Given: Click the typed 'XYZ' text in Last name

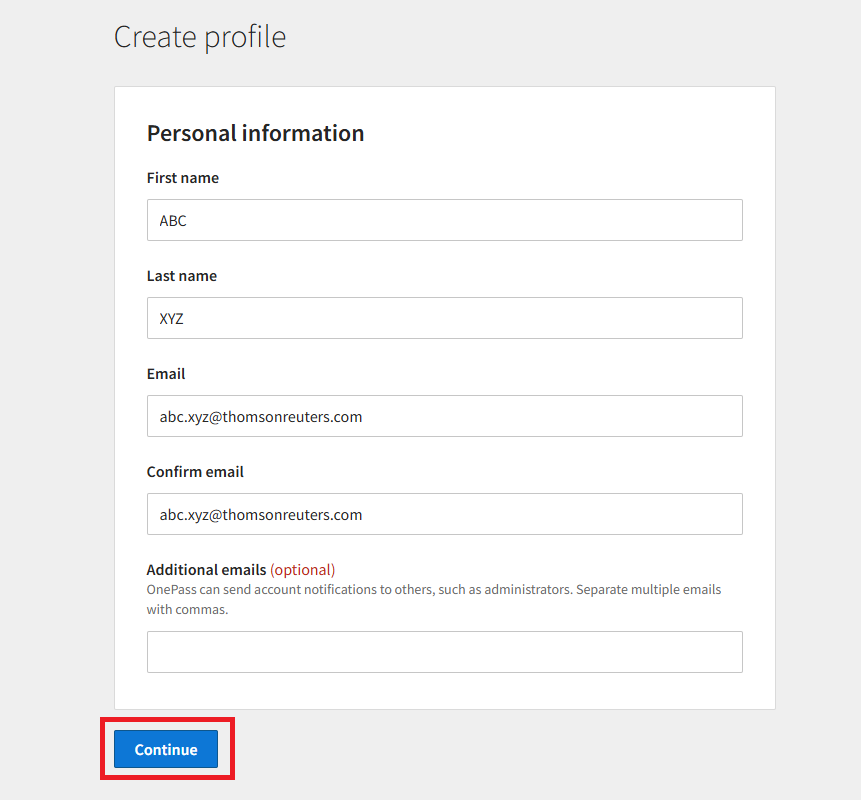Looking at the screenshot, I should [x=172, y=319].
